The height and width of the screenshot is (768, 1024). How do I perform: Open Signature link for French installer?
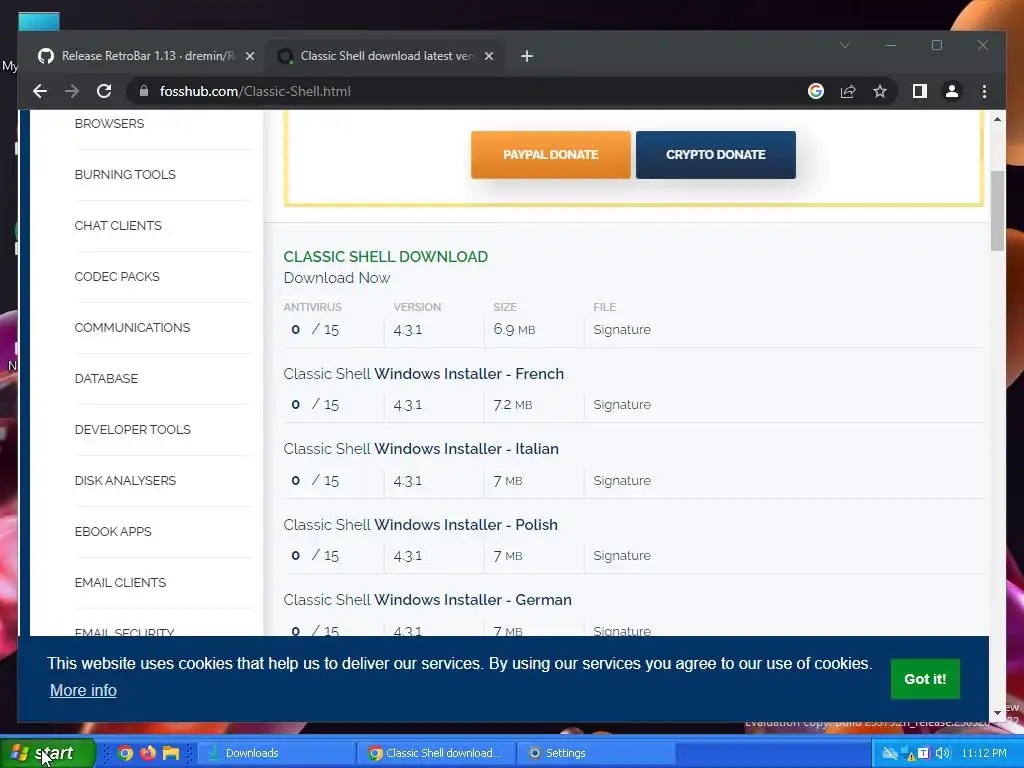coord(622,405)
